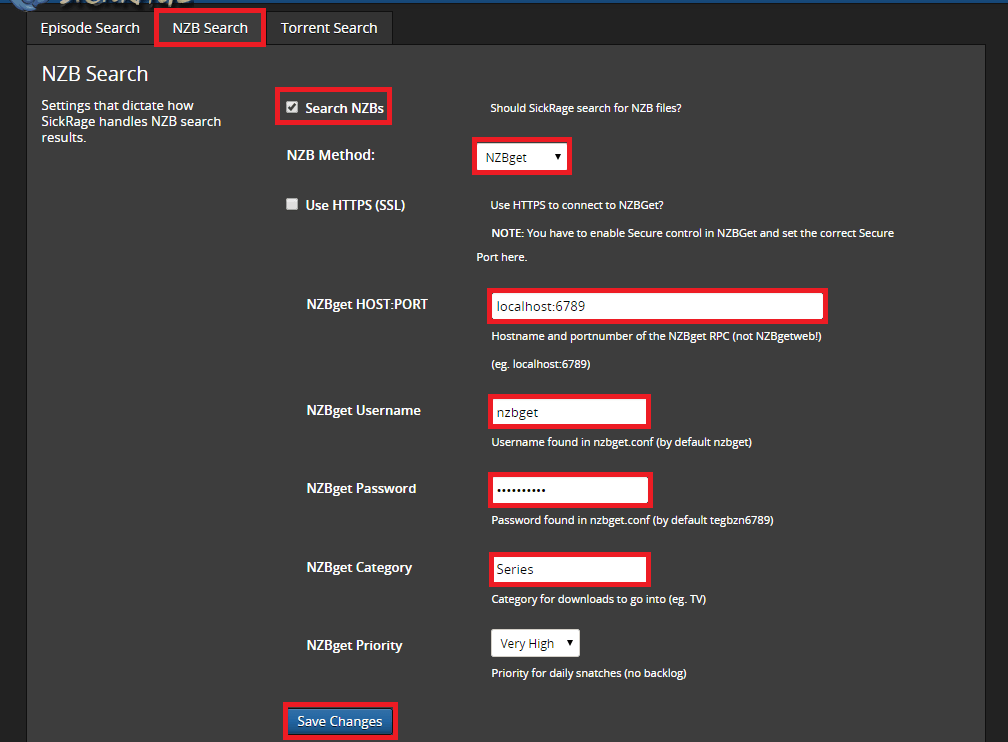Switch to the NZB Search tab

(x=210, y=28)
